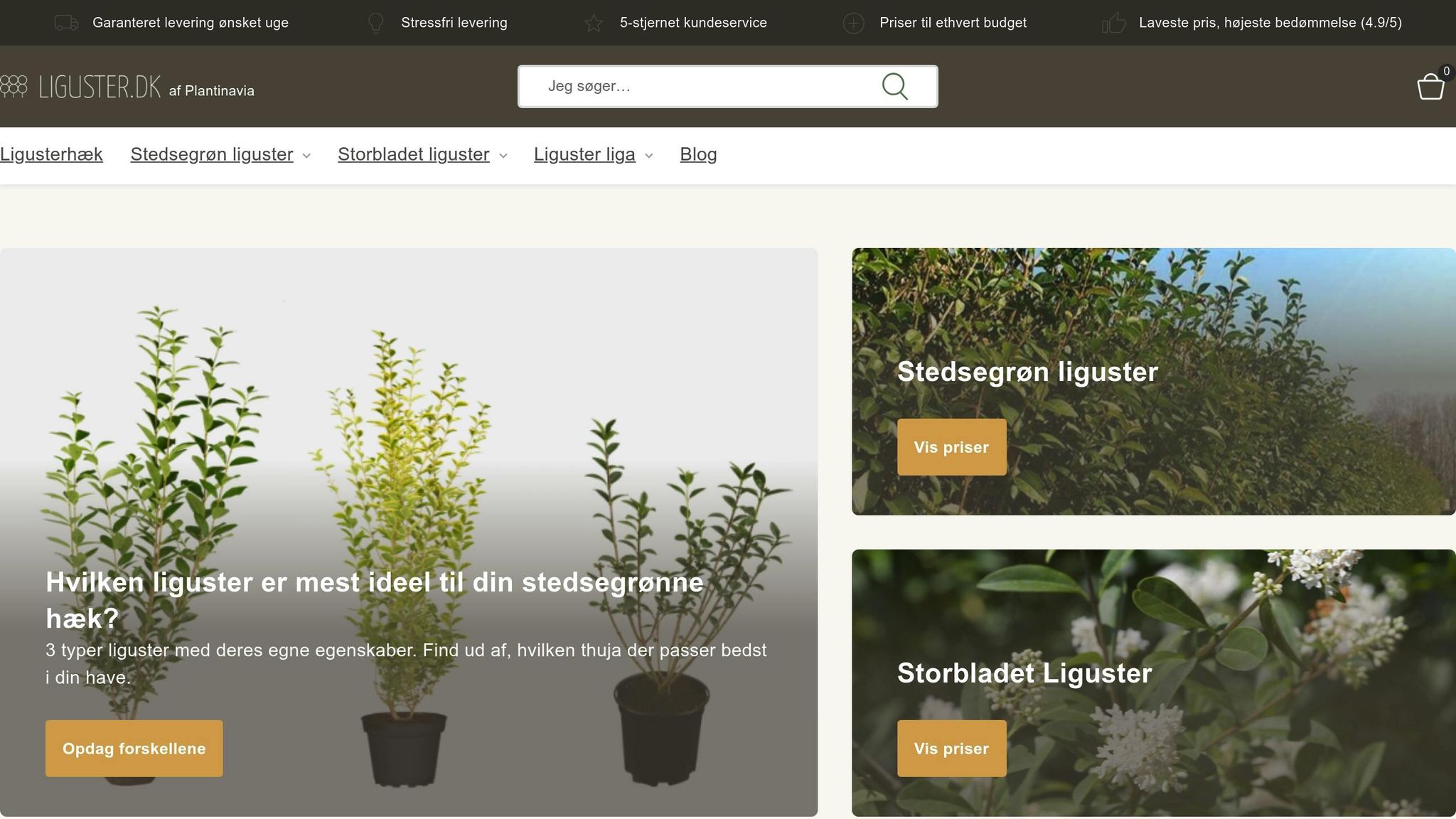Click the delivery truck icon
The width and height of the screenshot is (1456, 819).
[67, 23]
